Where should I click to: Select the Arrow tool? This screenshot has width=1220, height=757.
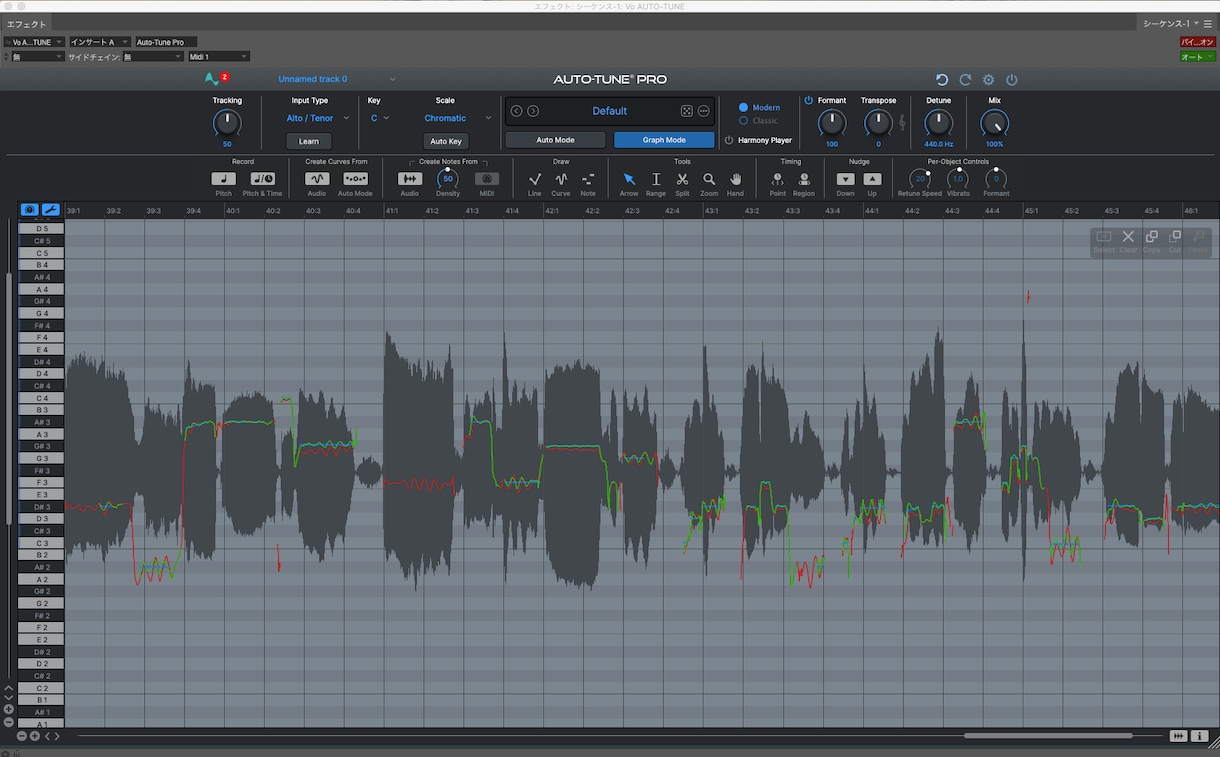(629, 179)
